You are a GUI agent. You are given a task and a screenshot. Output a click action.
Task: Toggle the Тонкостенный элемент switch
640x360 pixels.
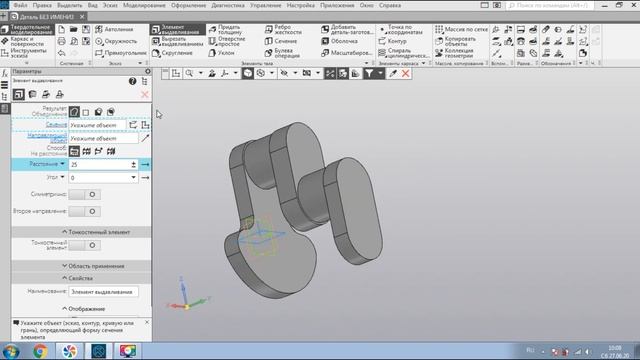coord(84,245)
